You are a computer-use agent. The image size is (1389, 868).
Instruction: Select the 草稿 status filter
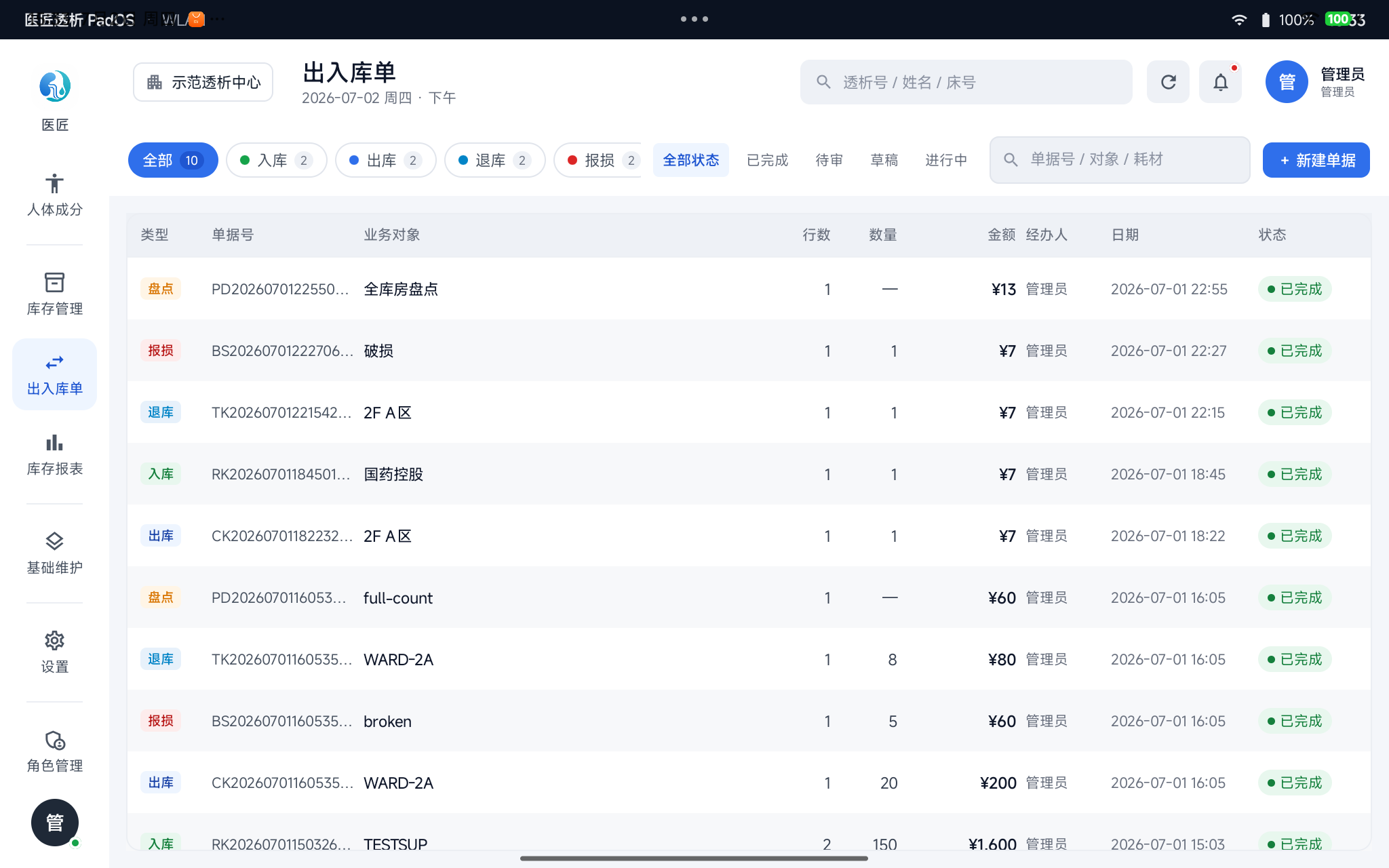[x=884, y=160]
